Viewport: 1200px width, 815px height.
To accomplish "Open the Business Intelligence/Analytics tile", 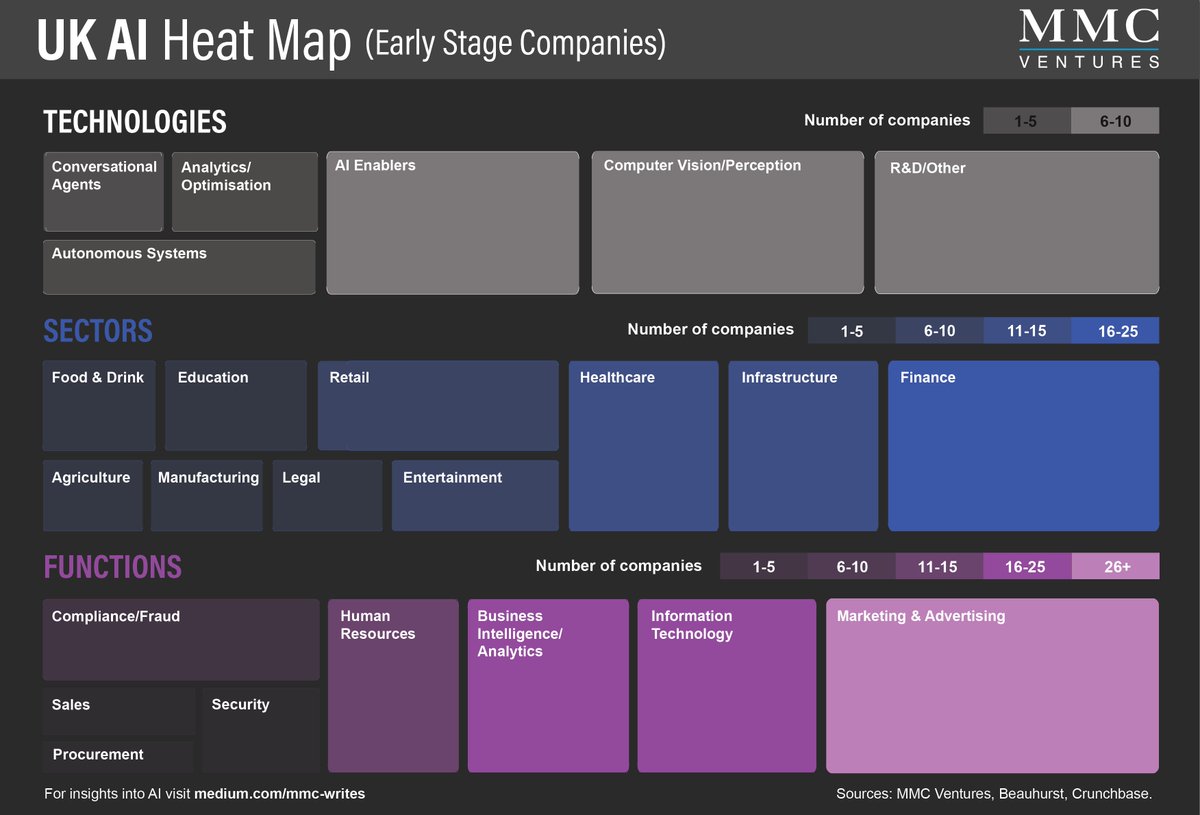I will [x=548, y=685].
